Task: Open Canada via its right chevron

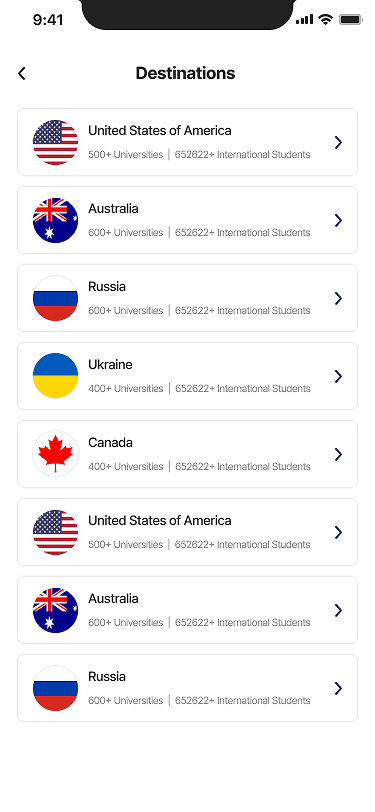Action: [x=338, y=454]
